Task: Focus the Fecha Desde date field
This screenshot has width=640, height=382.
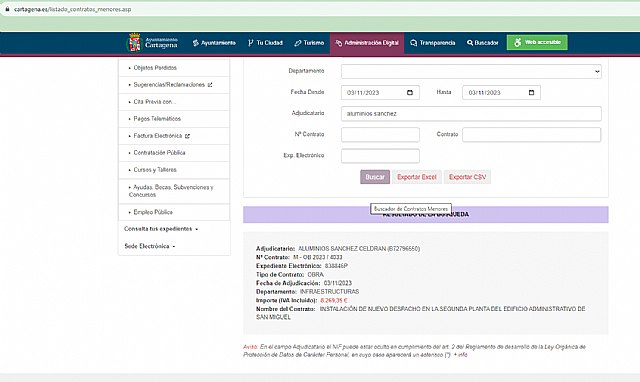Action: [x=380, y=93]
